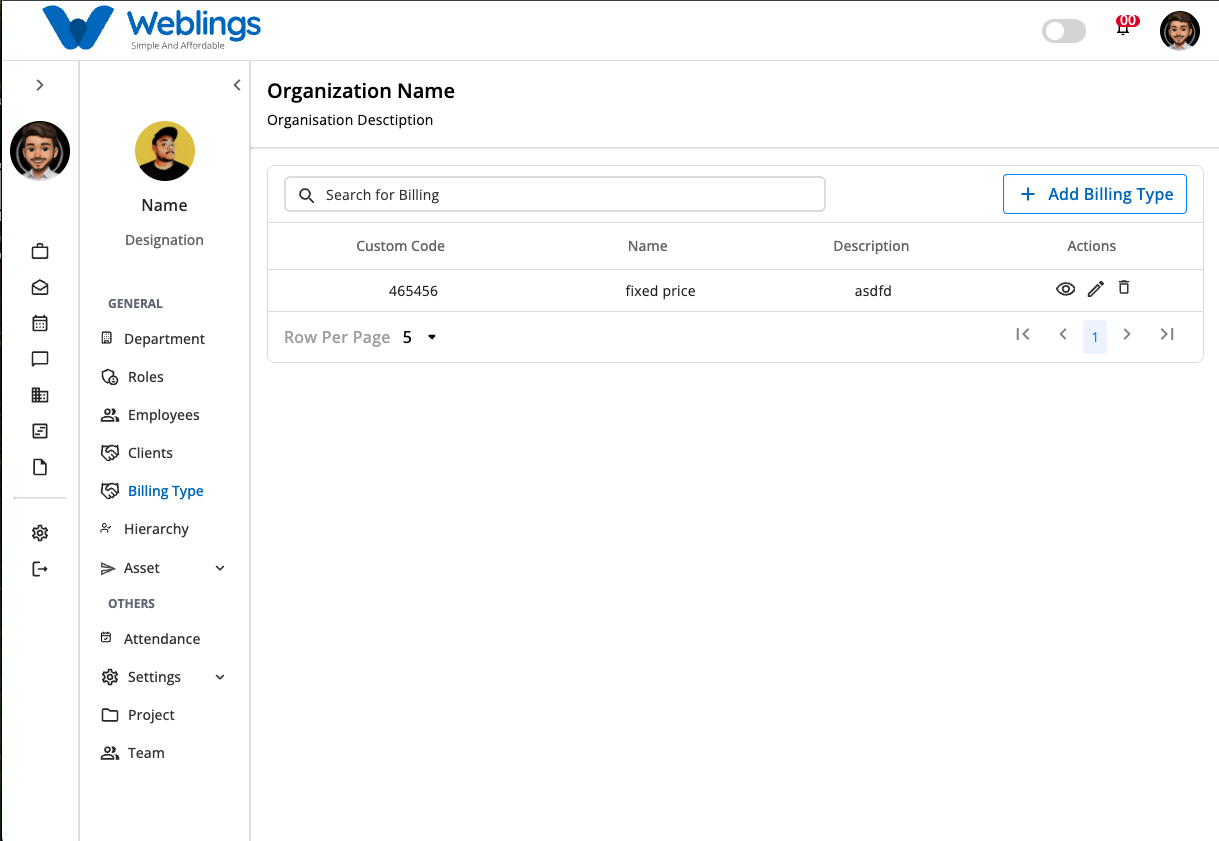Click the sidebar employee photo with cap
Screen dimensions: 1219x841
[x=165, y=151]
